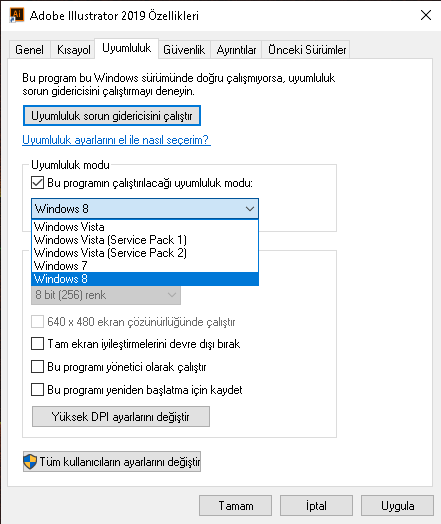The width and height of the screenshot is (441, 524).
Task: Close the Özellikleri dialog window
Action: pyautogui.click(x=426, y=15)
